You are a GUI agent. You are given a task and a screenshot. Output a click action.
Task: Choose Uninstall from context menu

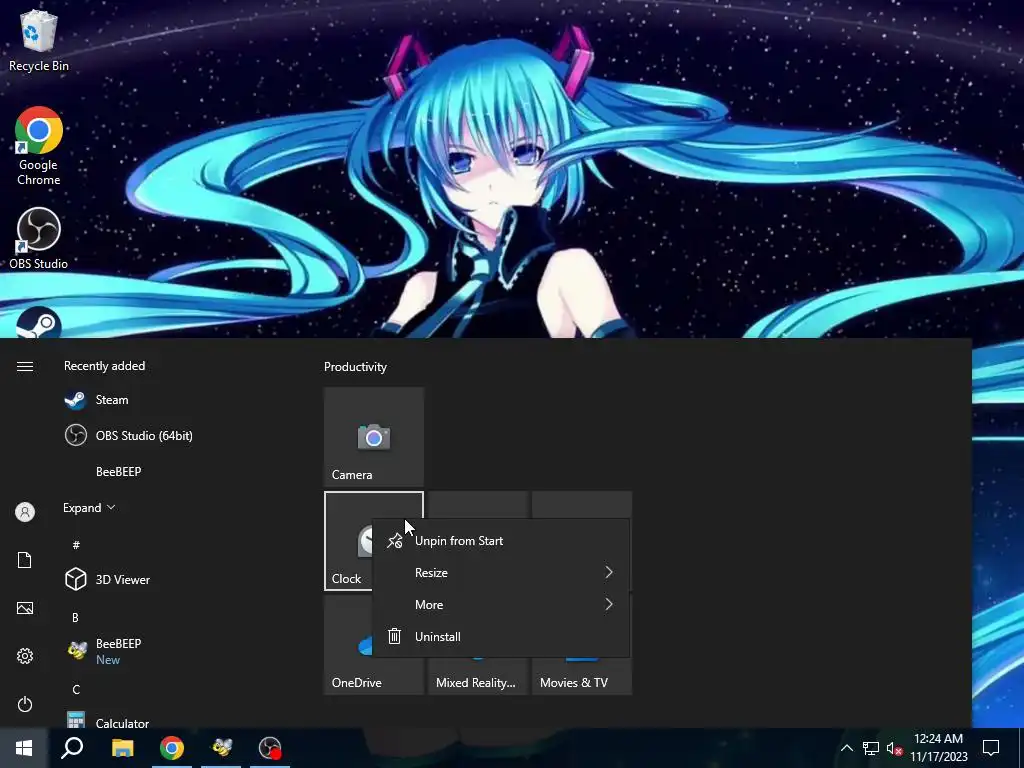coord(501,637)
